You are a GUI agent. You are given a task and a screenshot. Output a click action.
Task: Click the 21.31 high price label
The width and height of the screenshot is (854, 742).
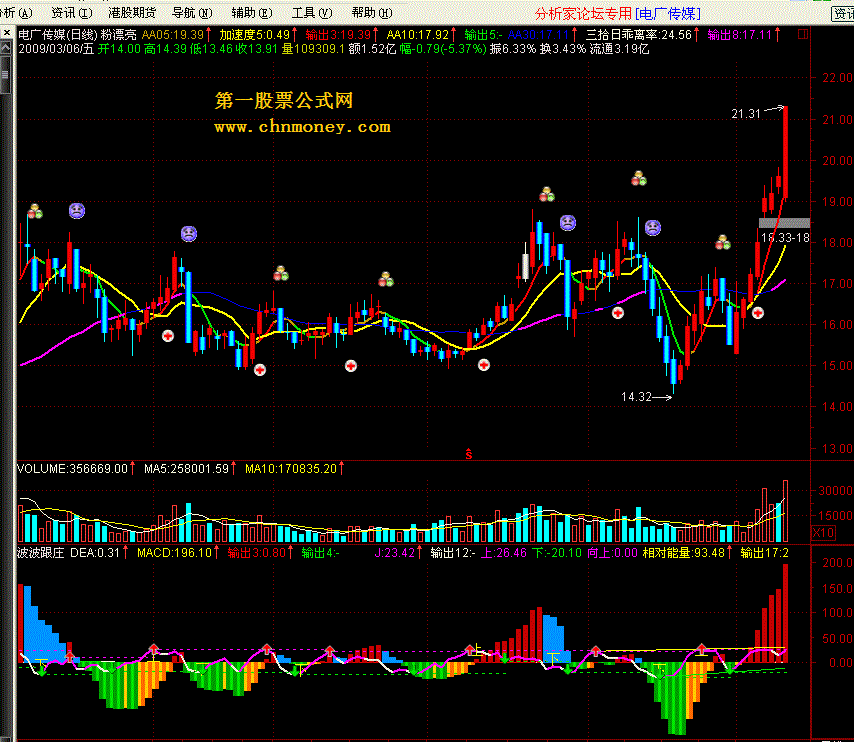point(746,114)
